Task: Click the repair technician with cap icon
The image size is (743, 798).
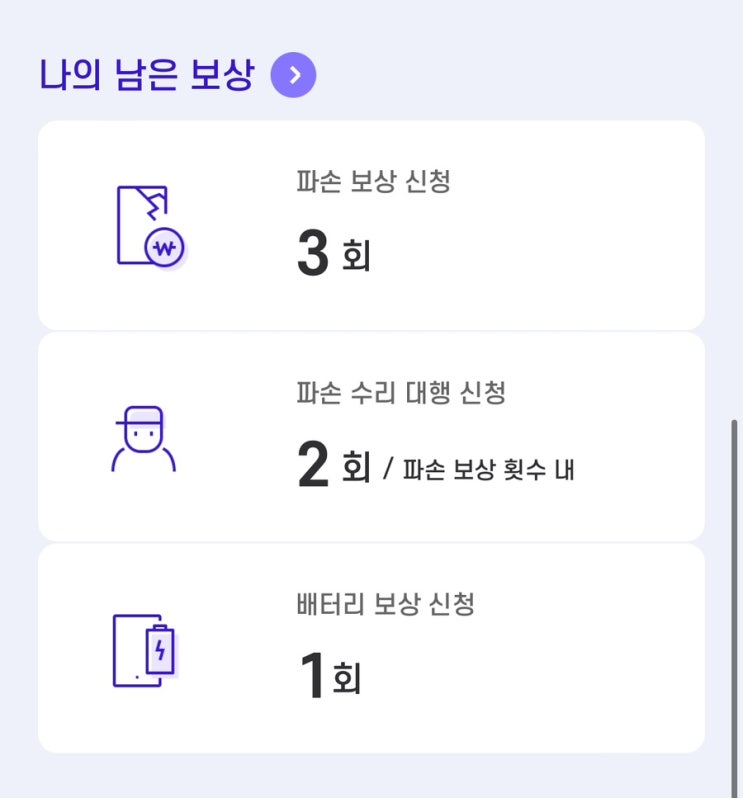Action: [144, 438]
